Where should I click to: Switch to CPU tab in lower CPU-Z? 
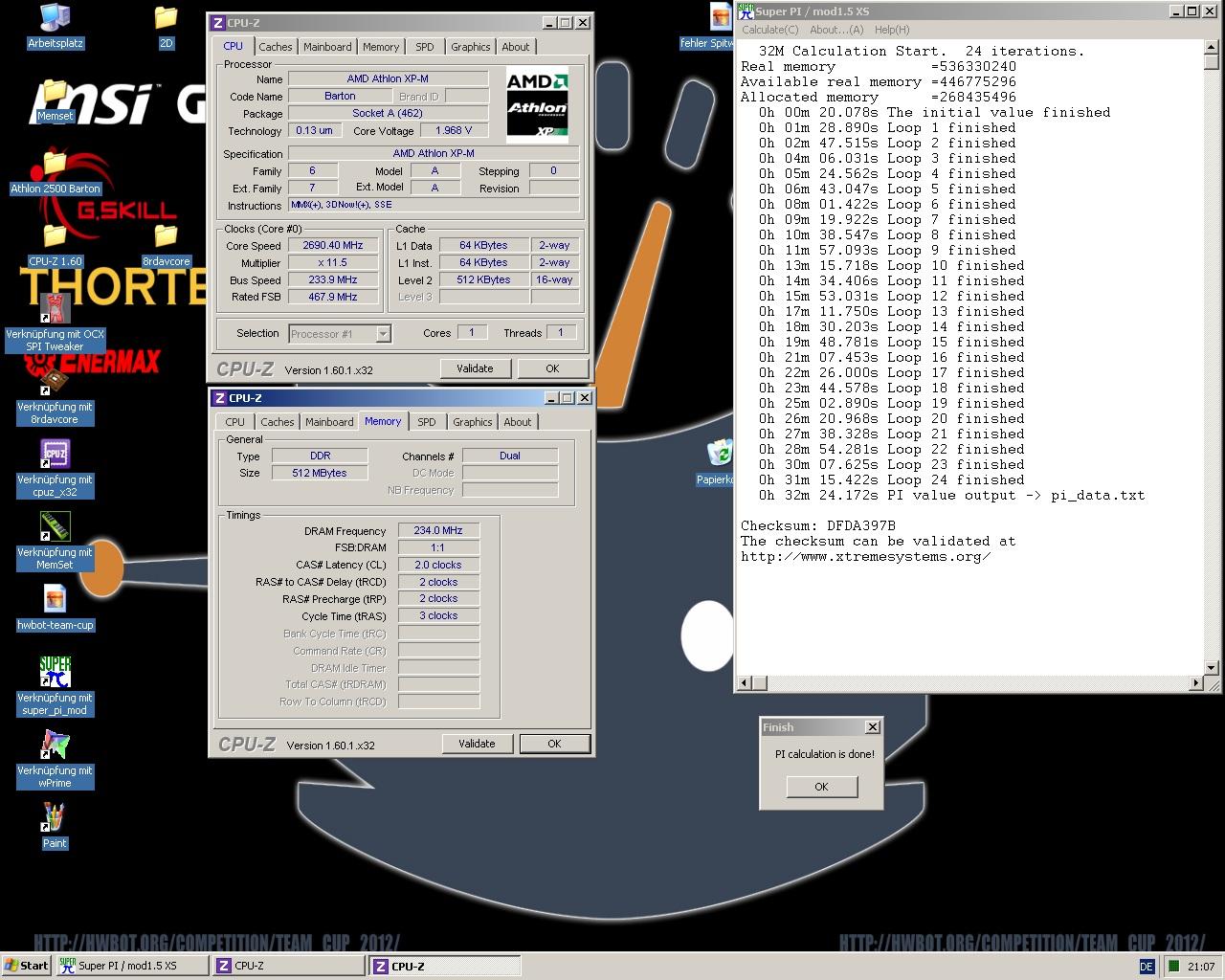235,422
